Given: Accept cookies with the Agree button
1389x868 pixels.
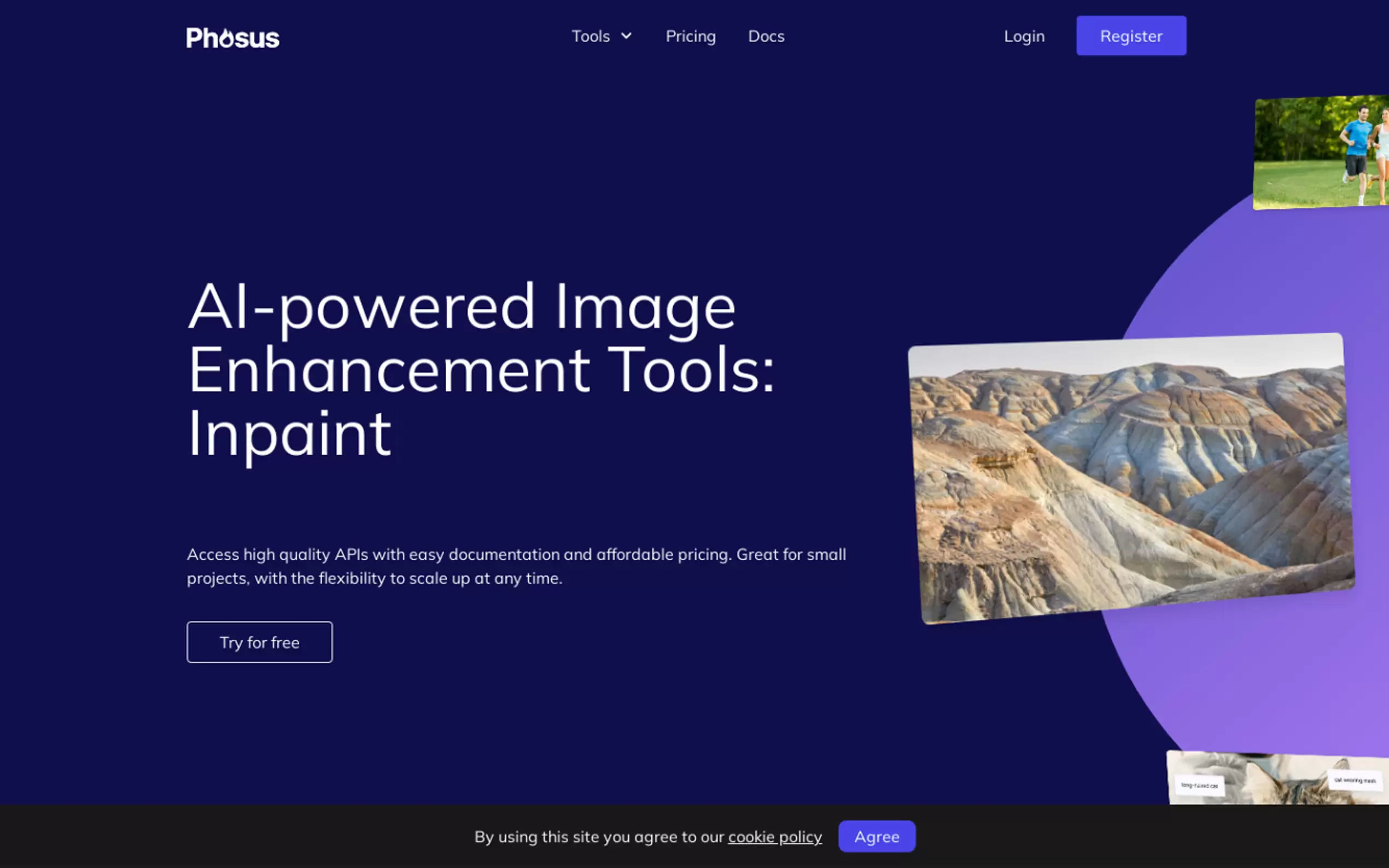Looking at the screenshot, I should point(876,836).
